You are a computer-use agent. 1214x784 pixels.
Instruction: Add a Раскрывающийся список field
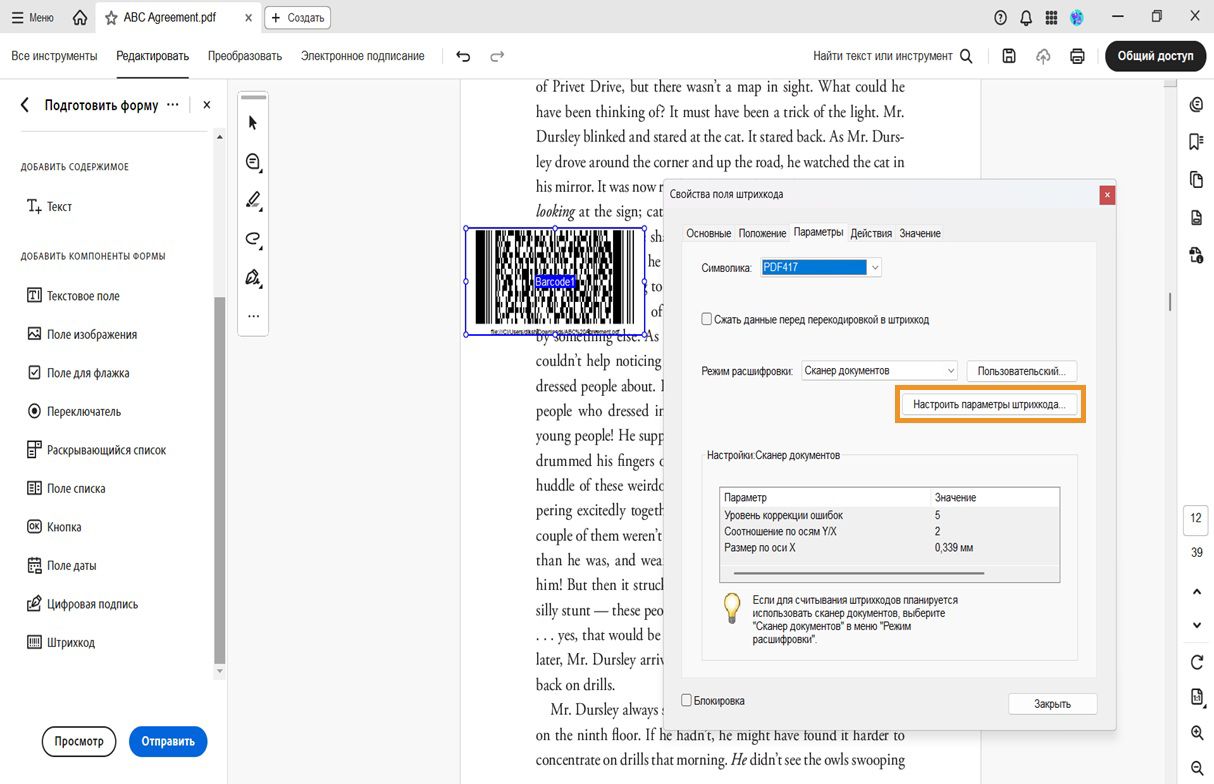point(96,450)
